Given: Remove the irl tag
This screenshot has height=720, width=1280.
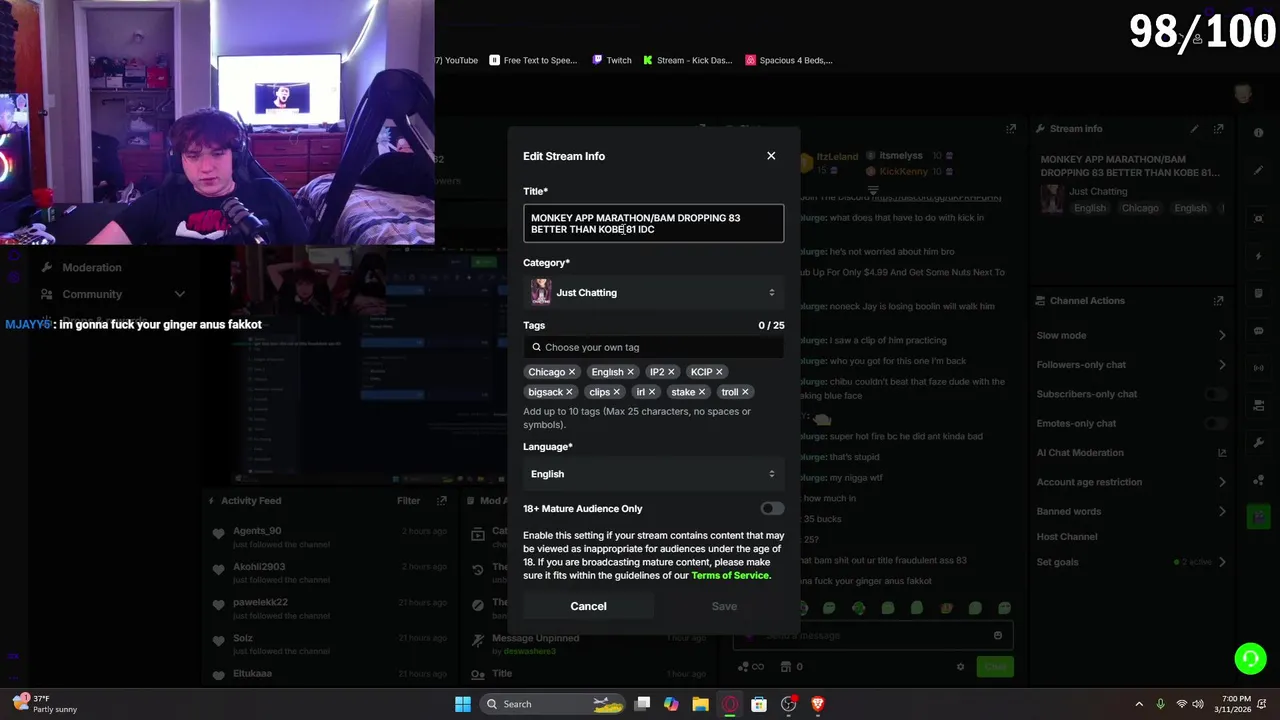Looking at the screenshot, I should 652,392.
